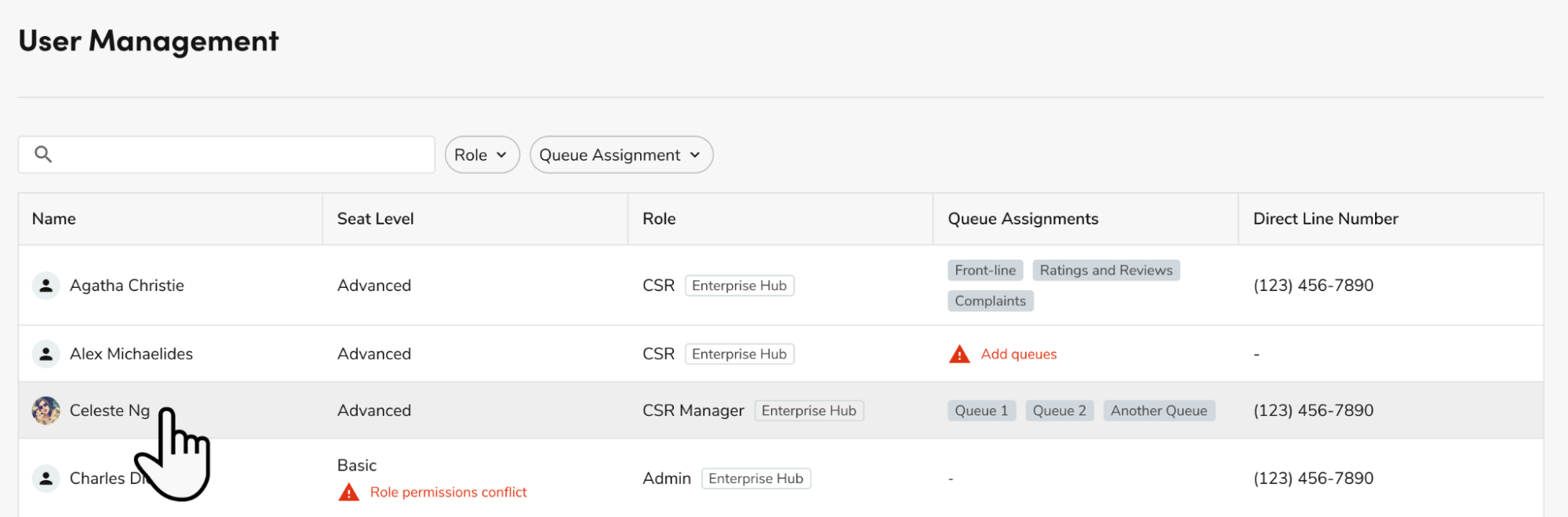
Task: Open the Role filter dropdown
Action: [482, 155]
